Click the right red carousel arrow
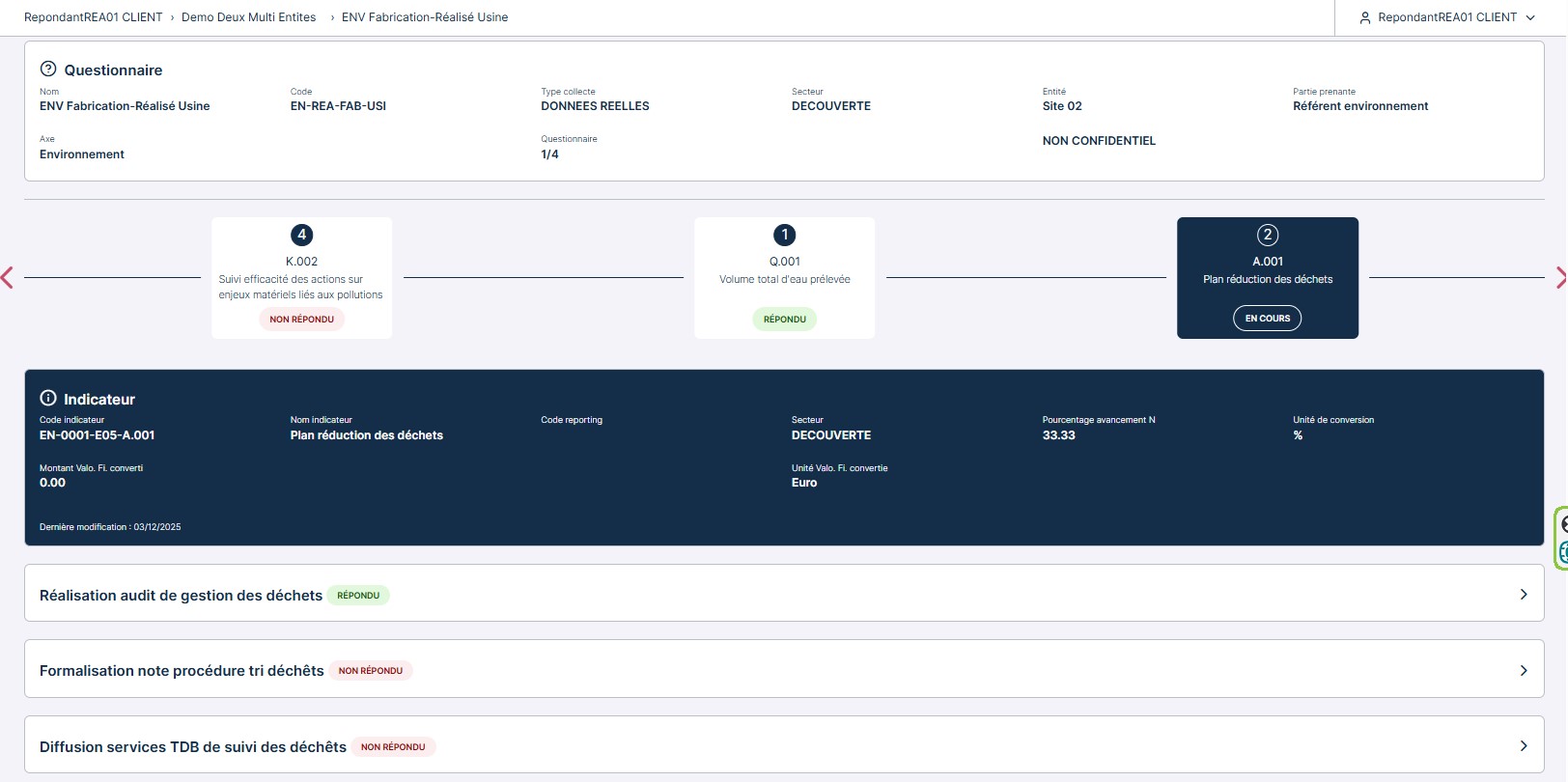 click(x=1561, y=278)
